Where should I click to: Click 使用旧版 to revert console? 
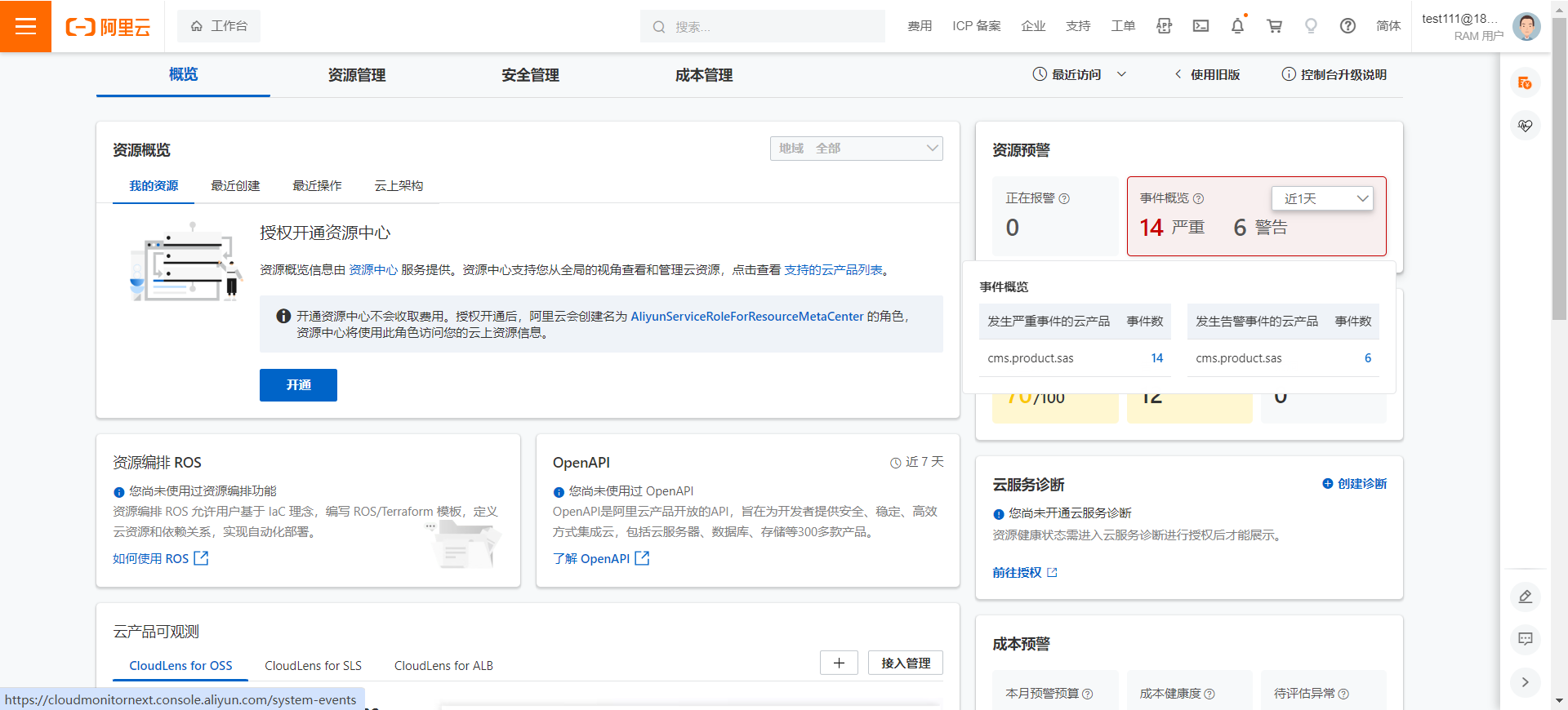(x=1207, y=74)
